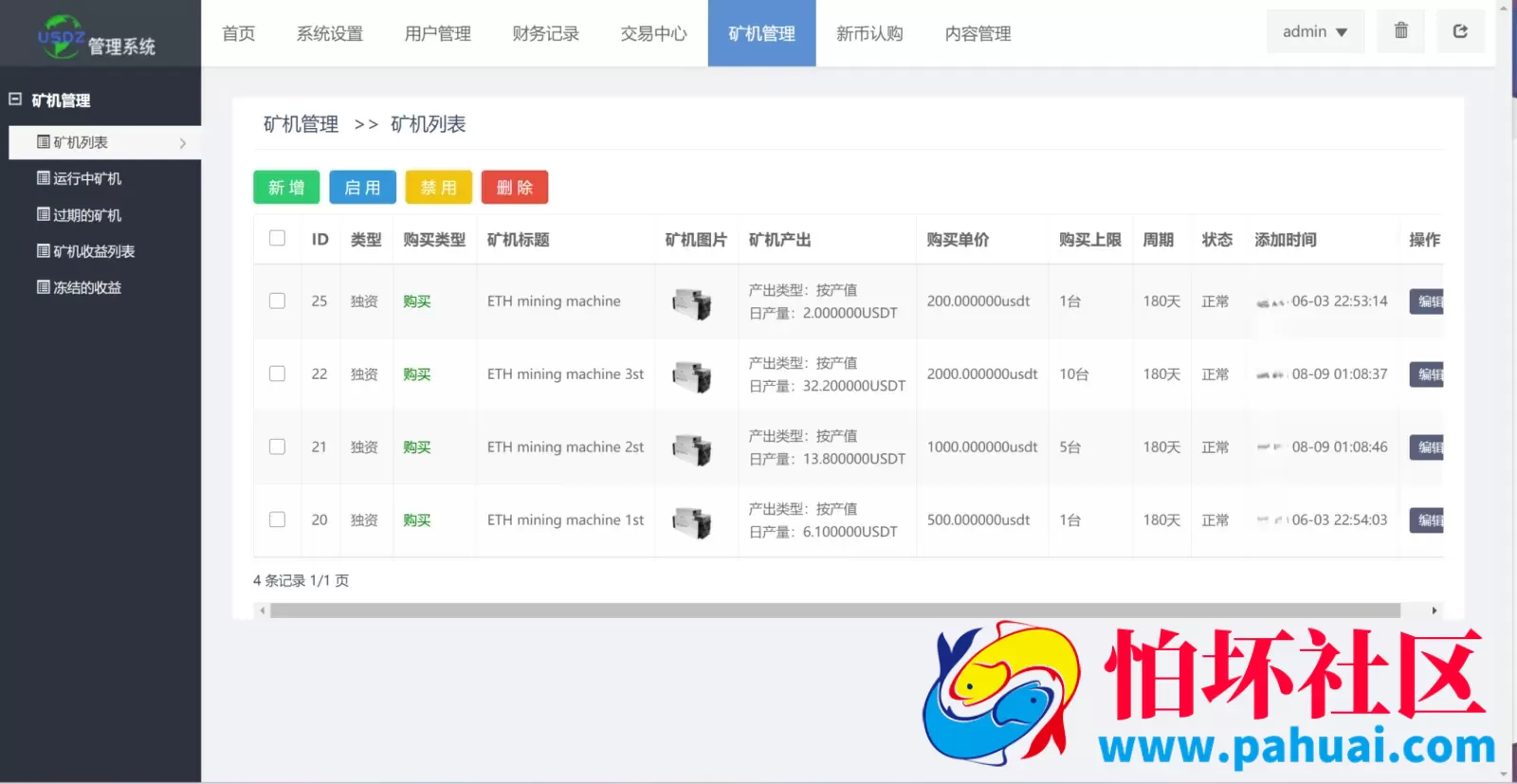Click the ID column header

click(x=320, y=240)
